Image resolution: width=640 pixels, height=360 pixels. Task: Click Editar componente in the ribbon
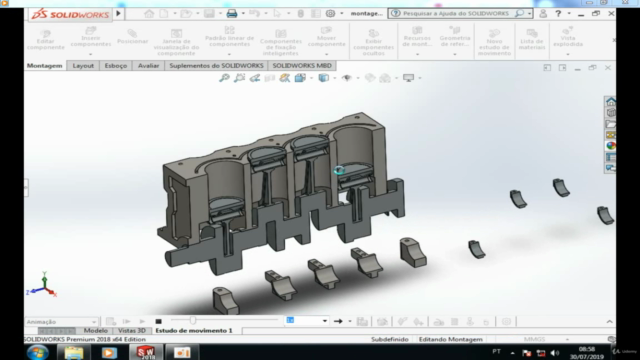pos(46,40)
